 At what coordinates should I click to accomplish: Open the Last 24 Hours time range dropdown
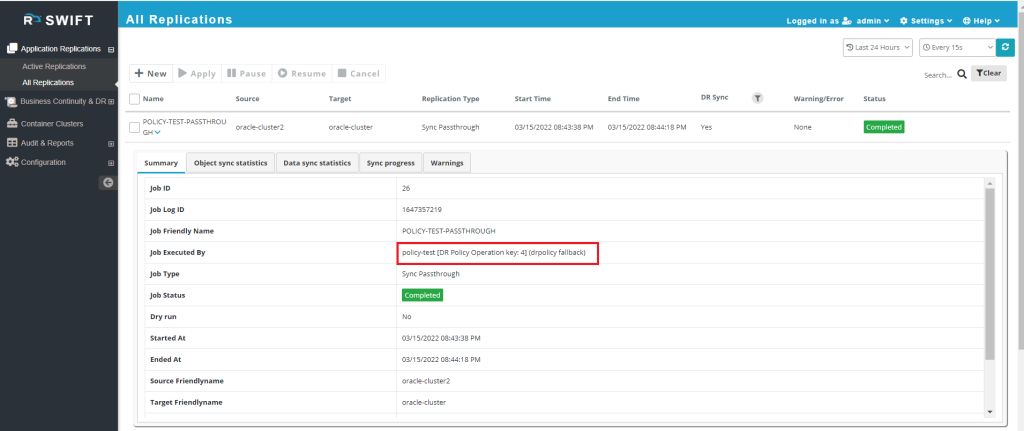click(878, 48)
